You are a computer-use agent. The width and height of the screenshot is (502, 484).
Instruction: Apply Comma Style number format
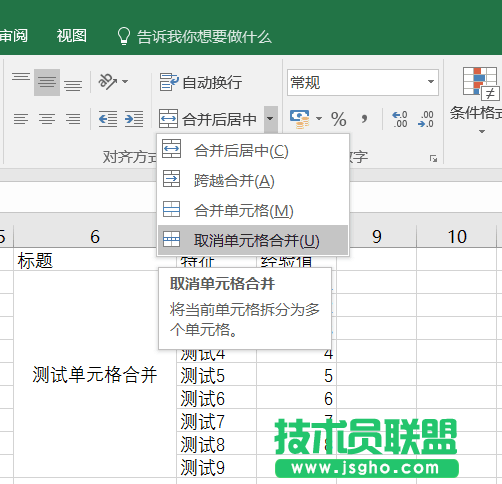(365, 119)
